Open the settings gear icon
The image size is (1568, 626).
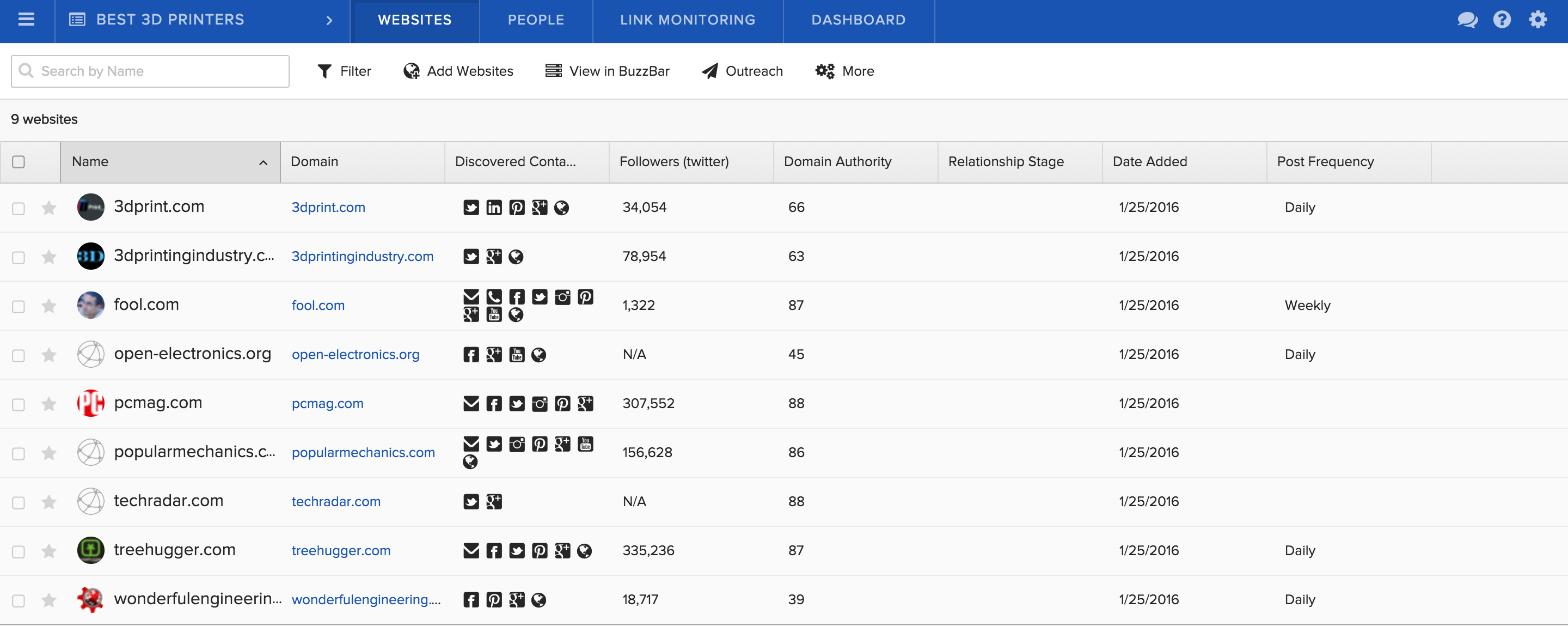[1538, 20]
